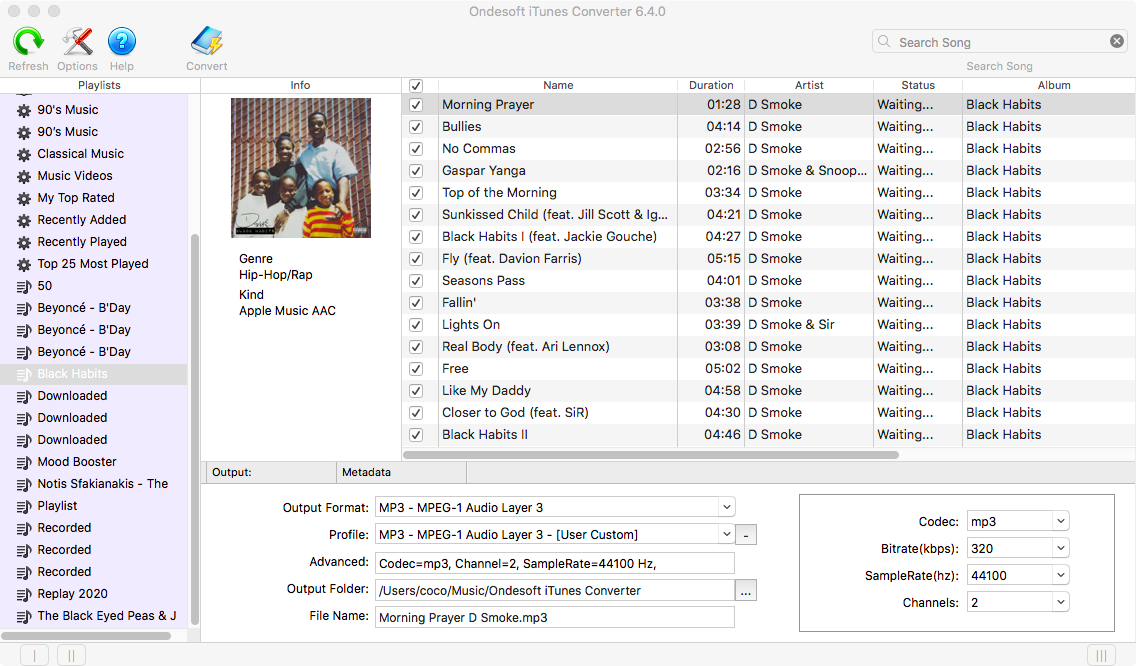Screen dimensions: 1136x666
Task: Click playlist icon beside Replay 2020
Action: pos(24,594)
